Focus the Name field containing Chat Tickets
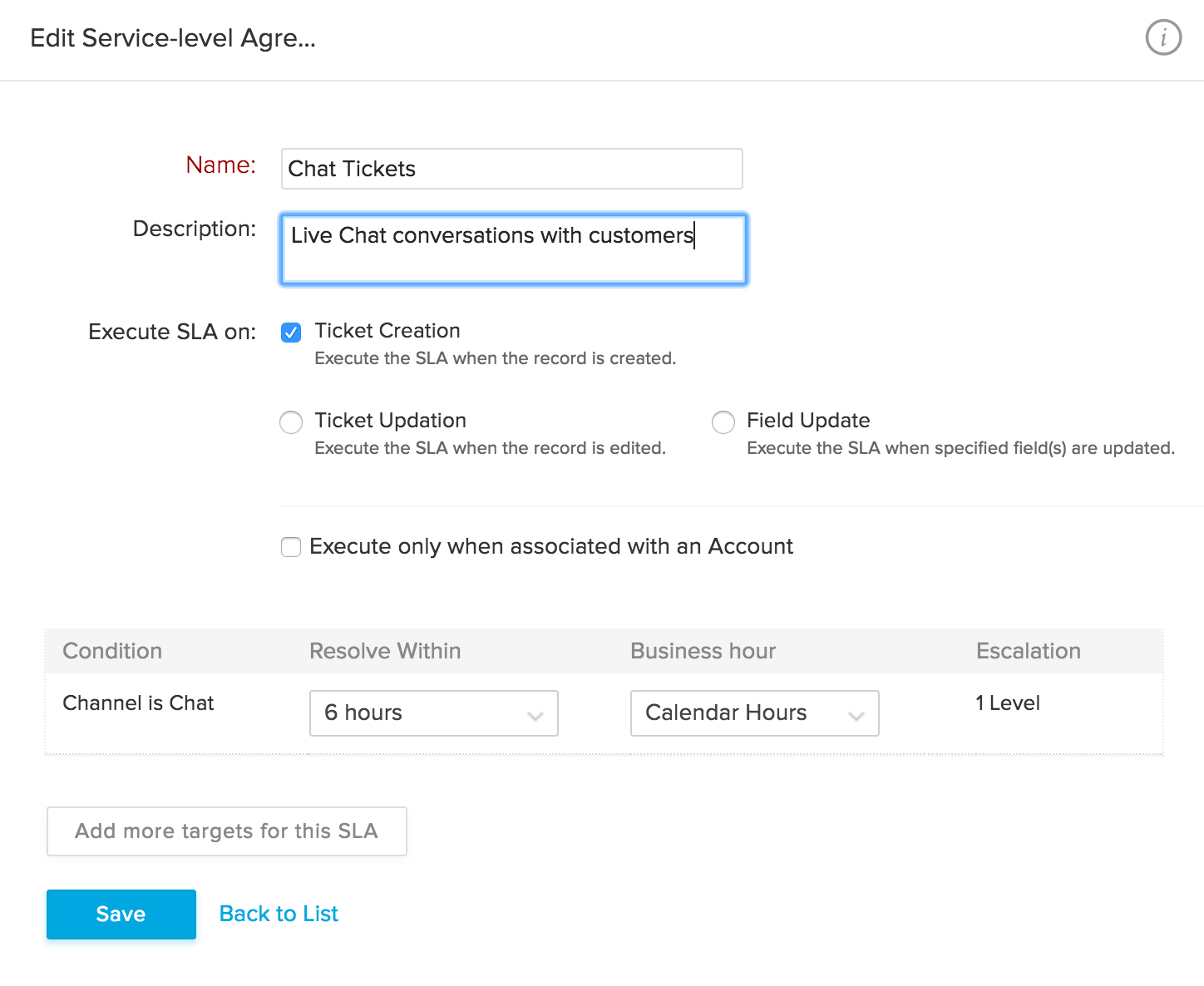 tap(511, 169)
